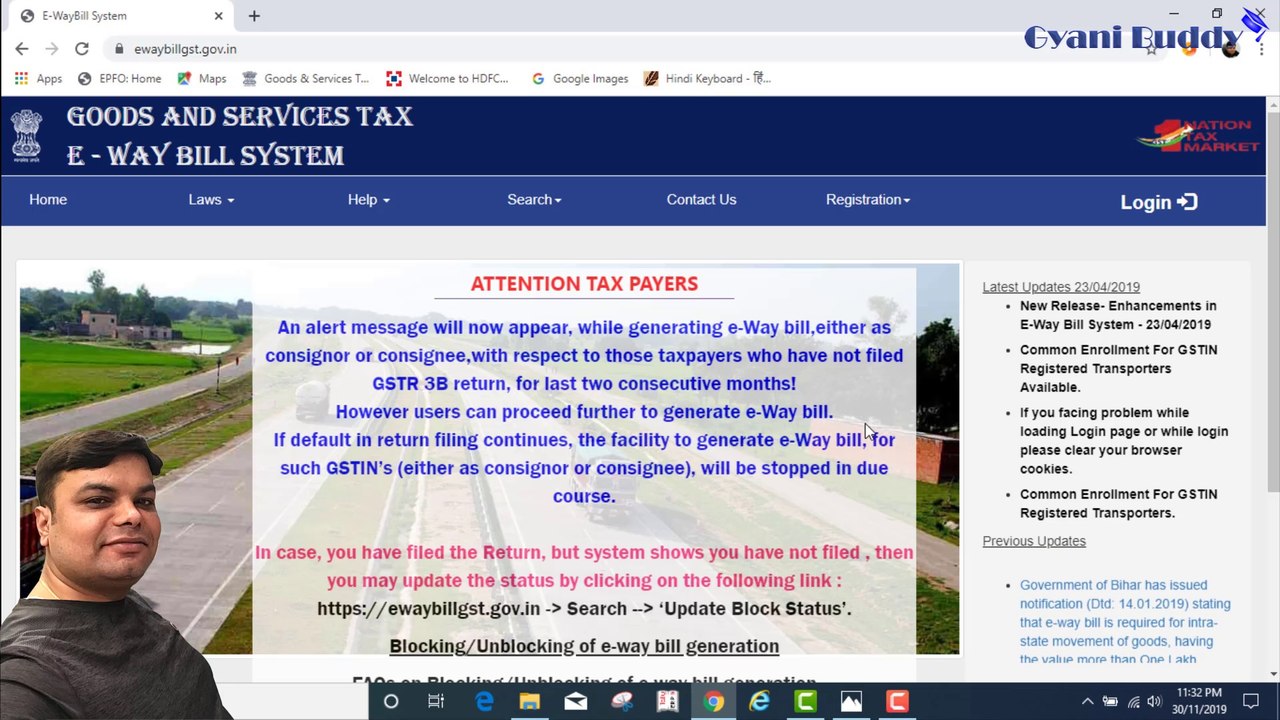Image resolution: width=1280 pixels, height=720 pixels.
Task: Expand the Help dropdown menu
Action: [x=369, y=200]
